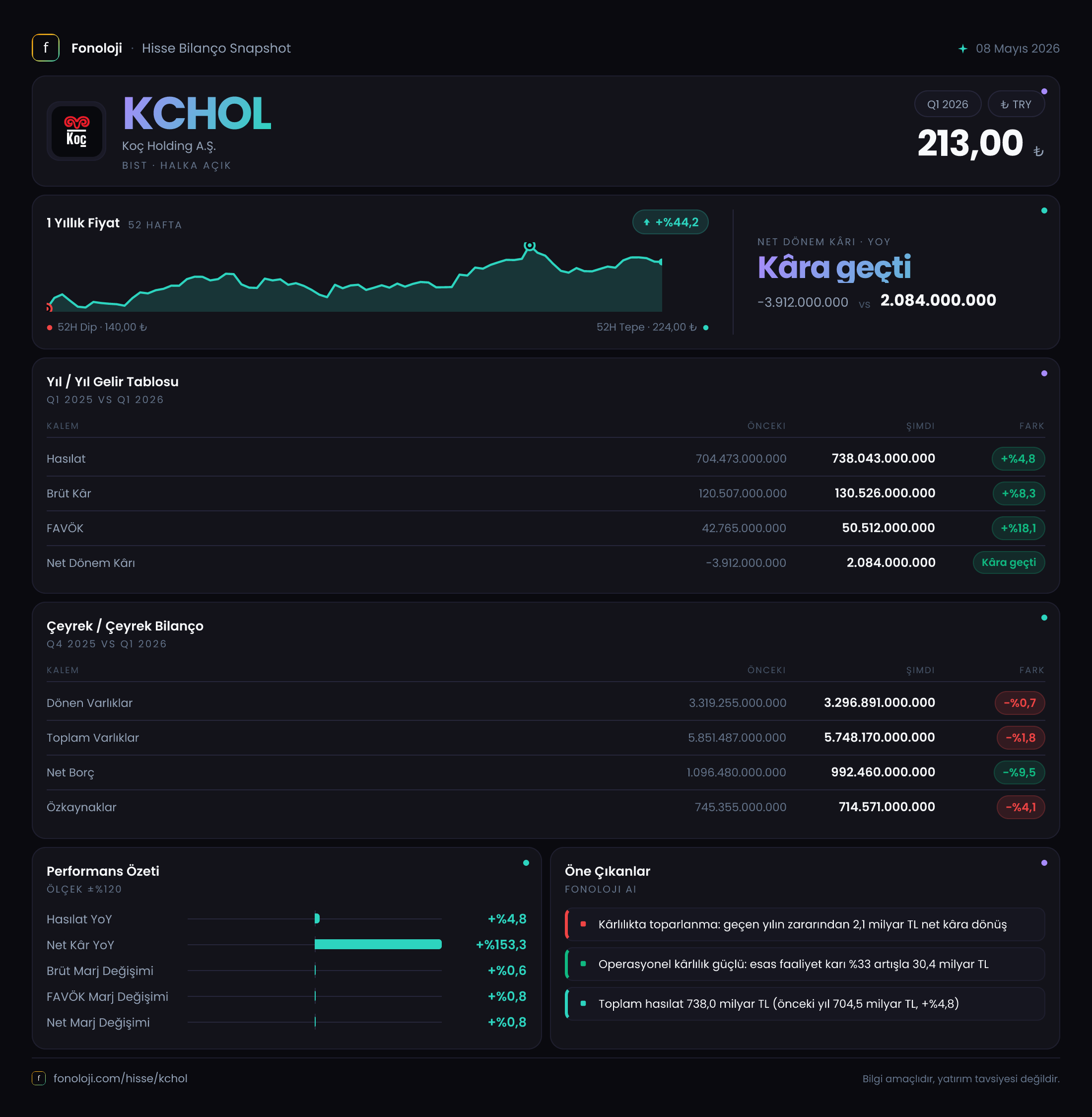Click the "+%153,3" Net Kâr YoY value
This screenshot has height=1117, width=1092.
pyautogui.click(x=501, y=945)
